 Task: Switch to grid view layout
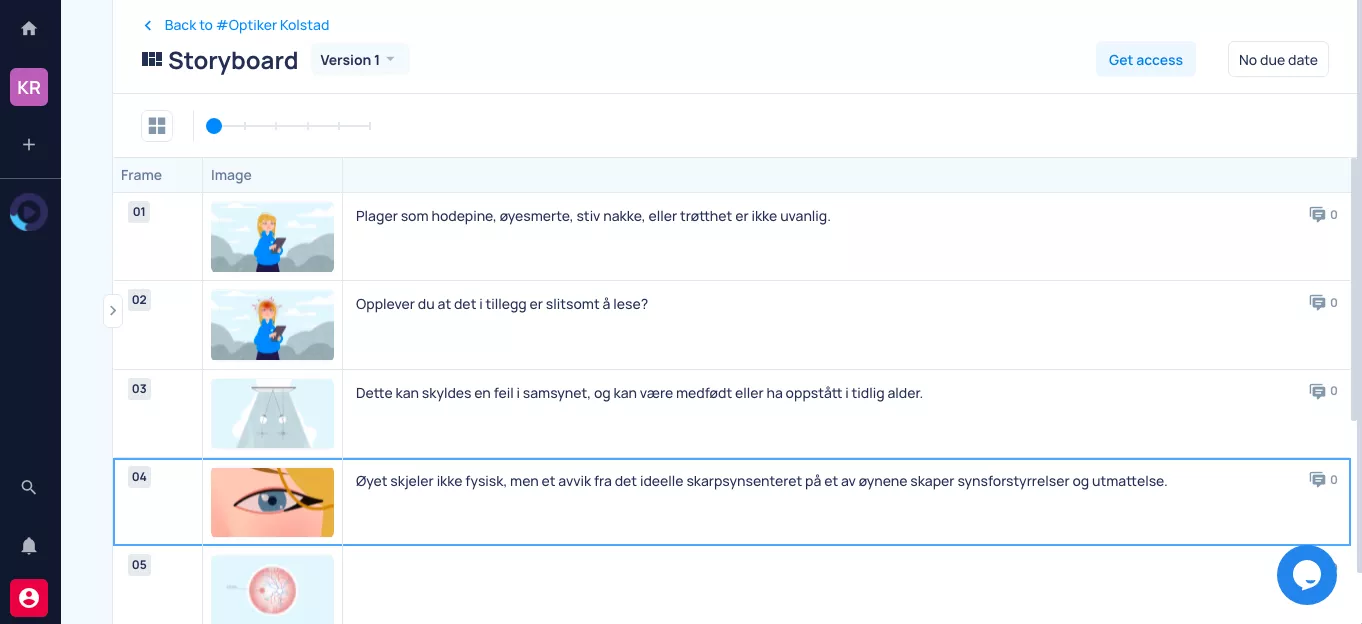(157, 126)
